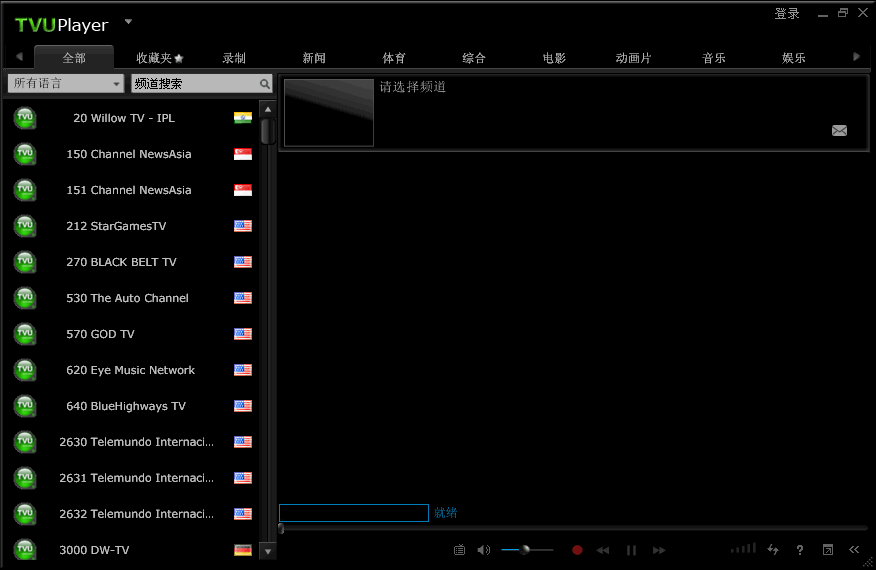Click the rewind button
876x570 pixels.
point(603,550)
